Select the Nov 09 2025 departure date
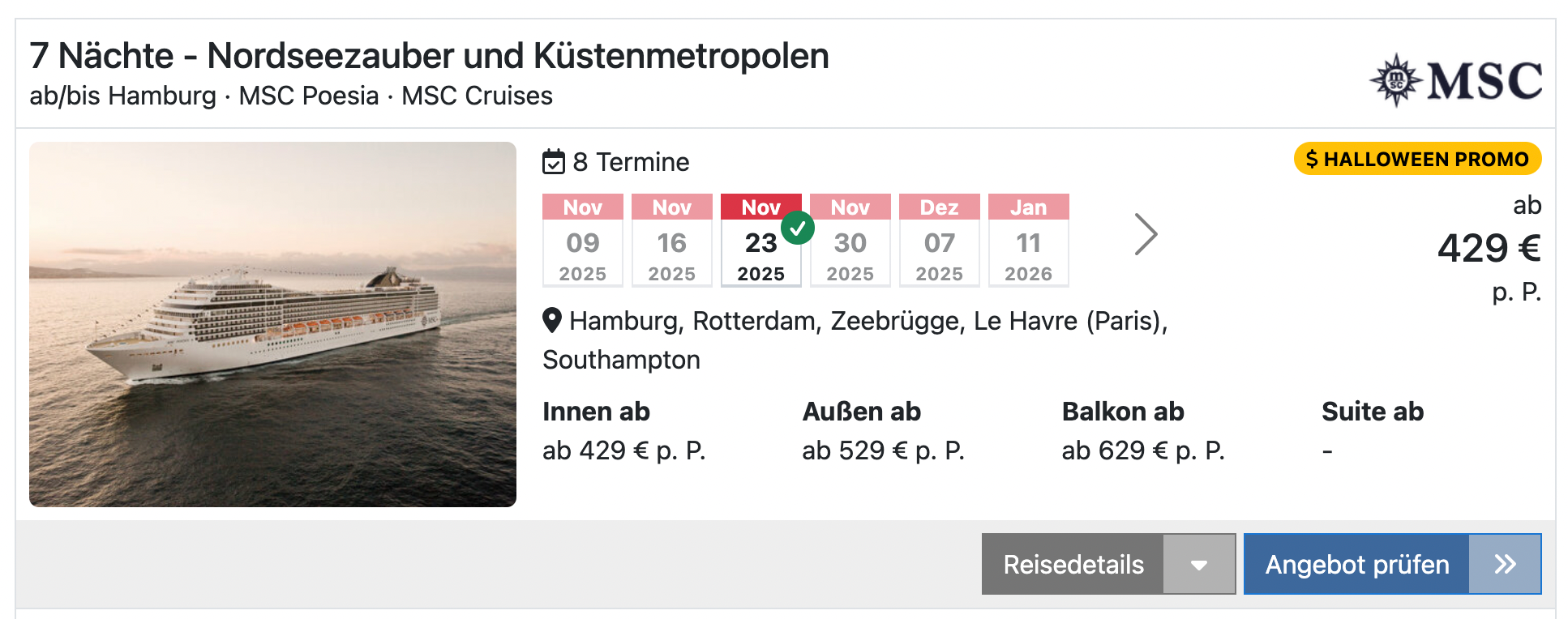 (583, 241)
